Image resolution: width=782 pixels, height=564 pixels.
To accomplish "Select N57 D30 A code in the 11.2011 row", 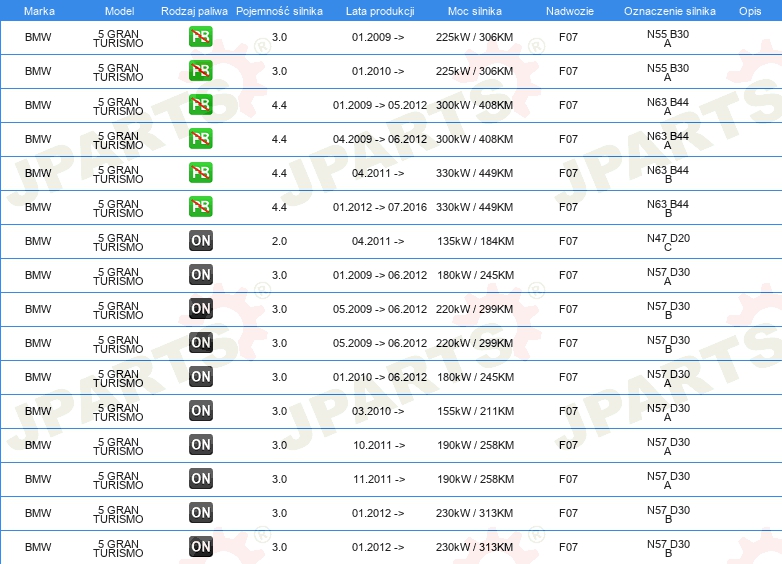I will (x=668, y=480).
